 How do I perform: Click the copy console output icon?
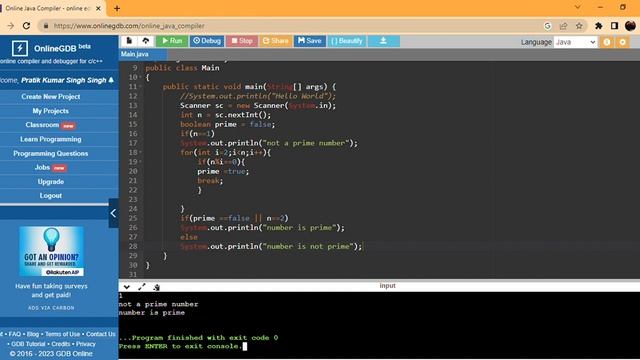[x=156, y=287]
